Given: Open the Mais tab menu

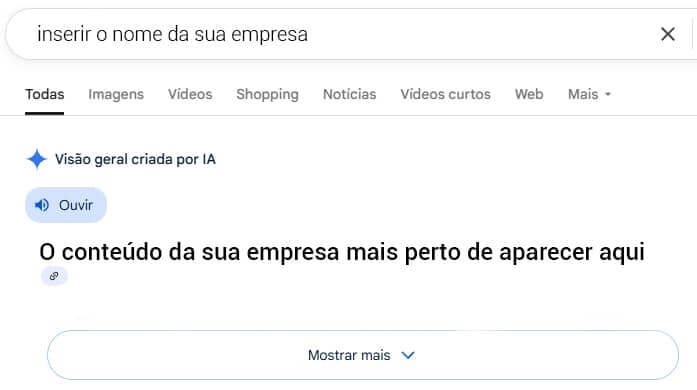Looking at the screenshot, I should 589,94.
